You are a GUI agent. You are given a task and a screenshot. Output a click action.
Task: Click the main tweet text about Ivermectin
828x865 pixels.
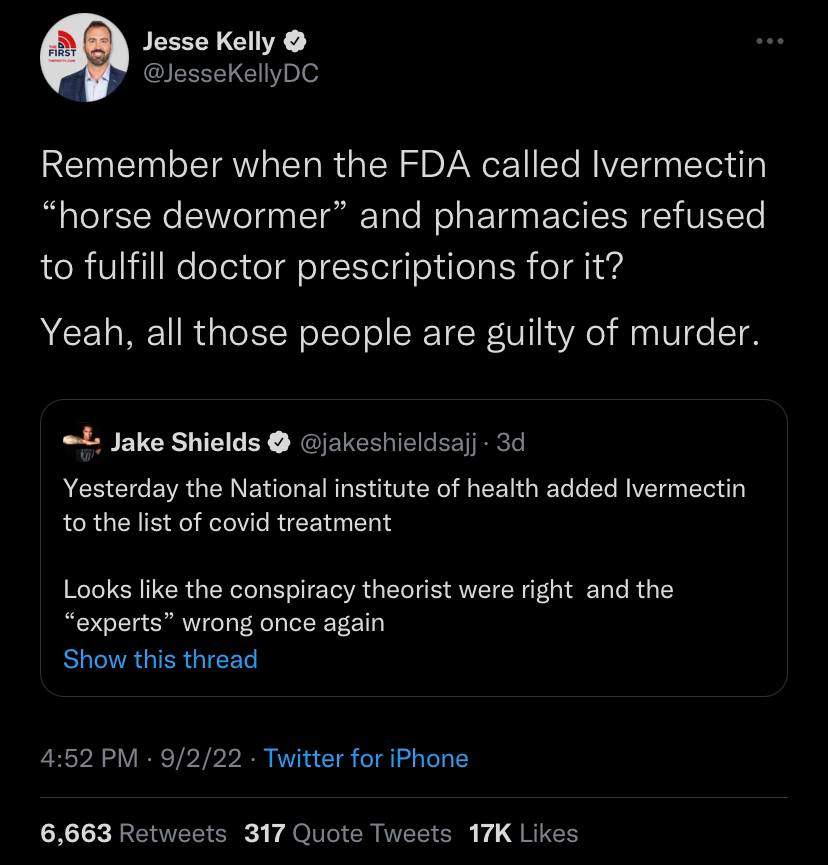[x=403, y=215]
